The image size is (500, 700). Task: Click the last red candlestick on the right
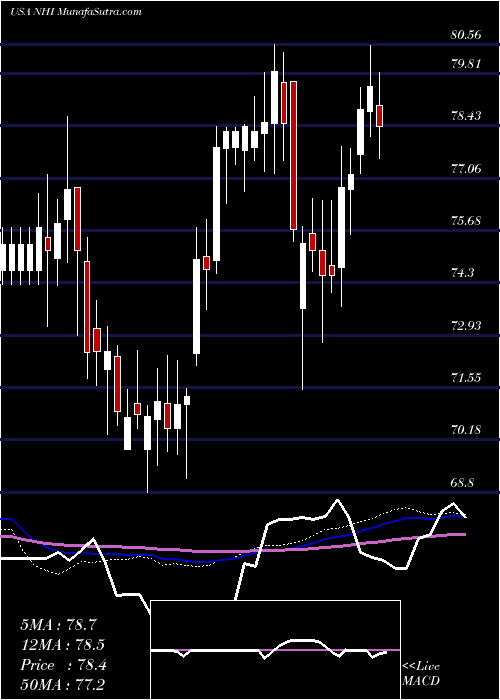[x=379, y=116]
